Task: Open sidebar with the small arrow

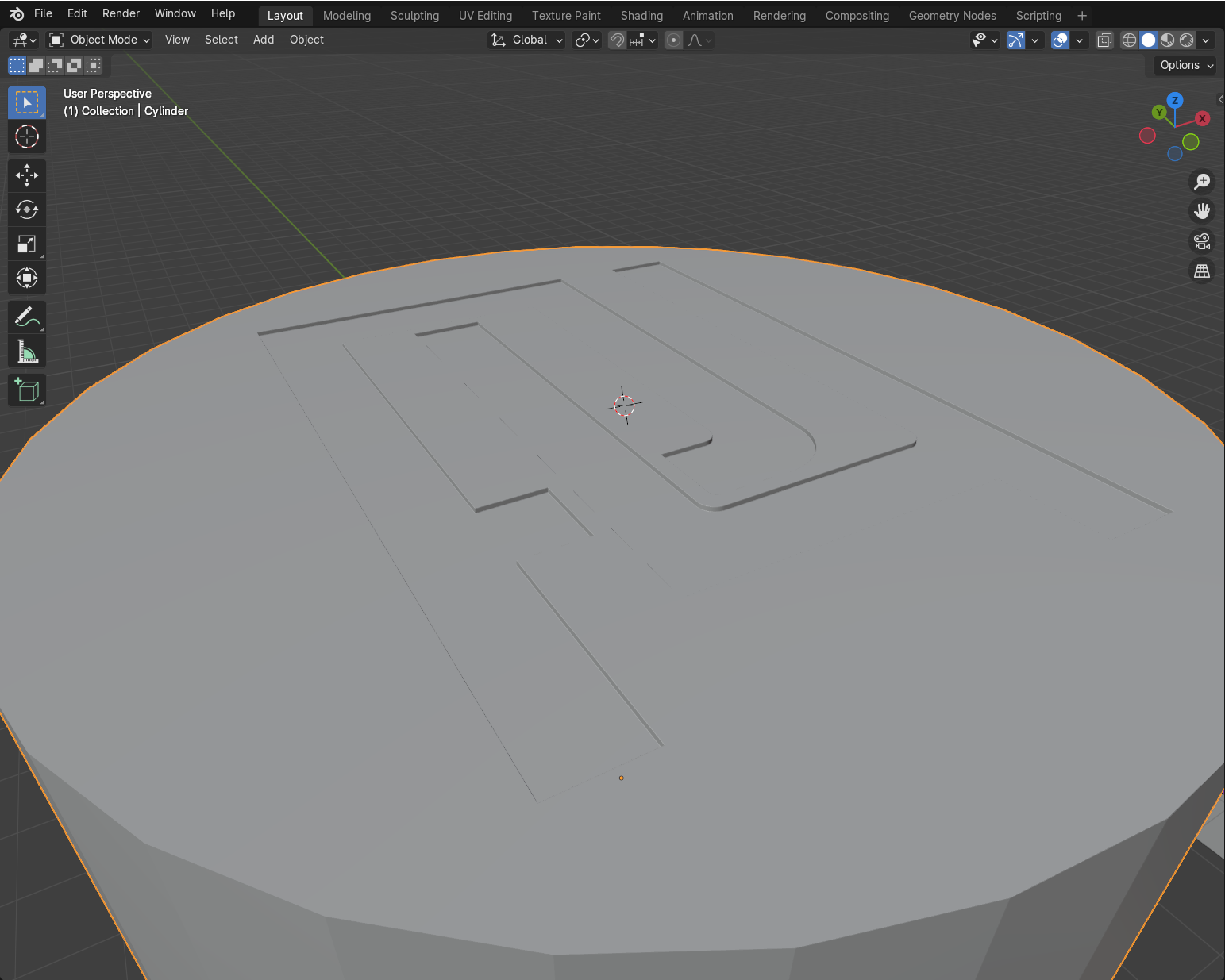Action: click(x=1220, y=99)
